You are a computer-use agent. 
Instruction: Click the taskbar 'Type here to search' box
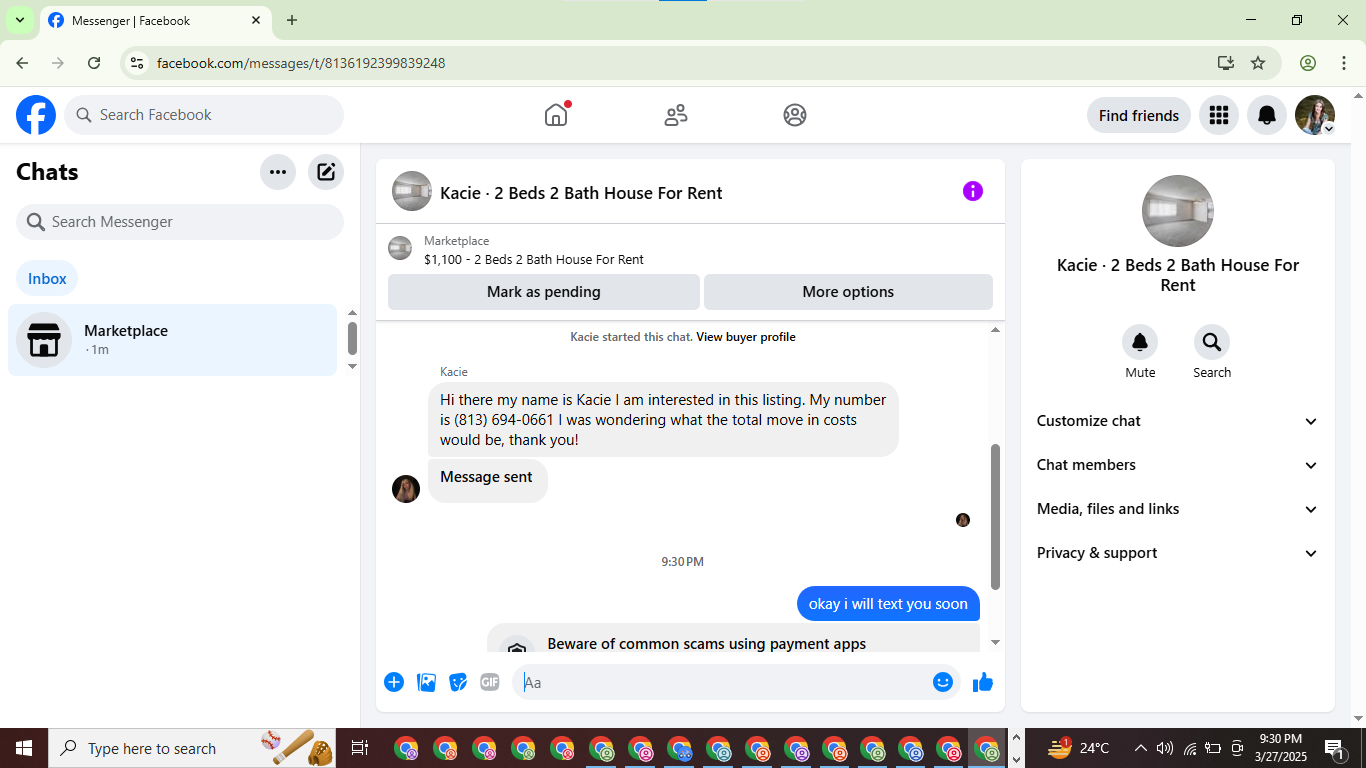click(194, 748)
